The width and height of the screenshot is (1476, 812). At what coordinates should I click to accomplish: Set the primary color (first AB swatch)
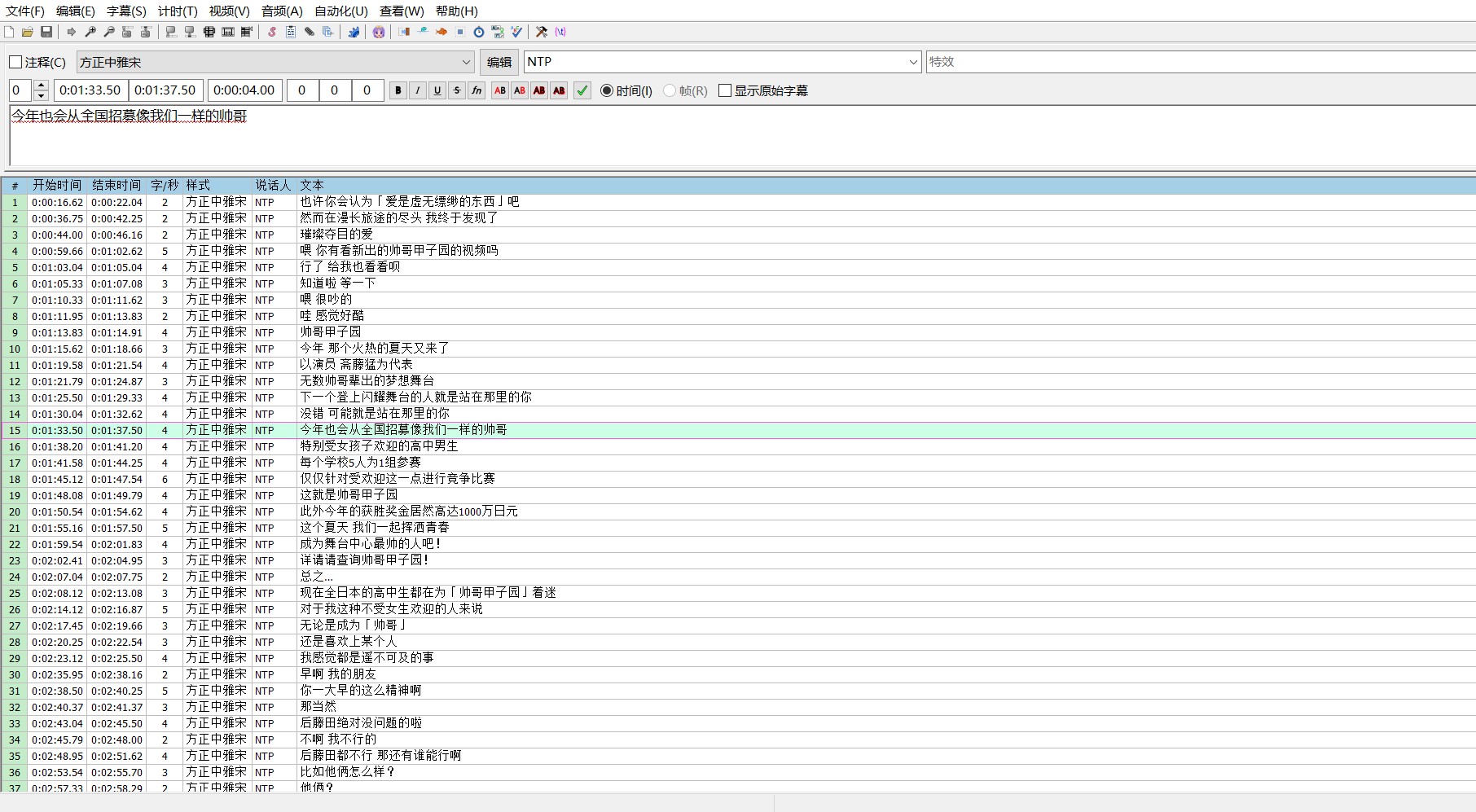500,90
